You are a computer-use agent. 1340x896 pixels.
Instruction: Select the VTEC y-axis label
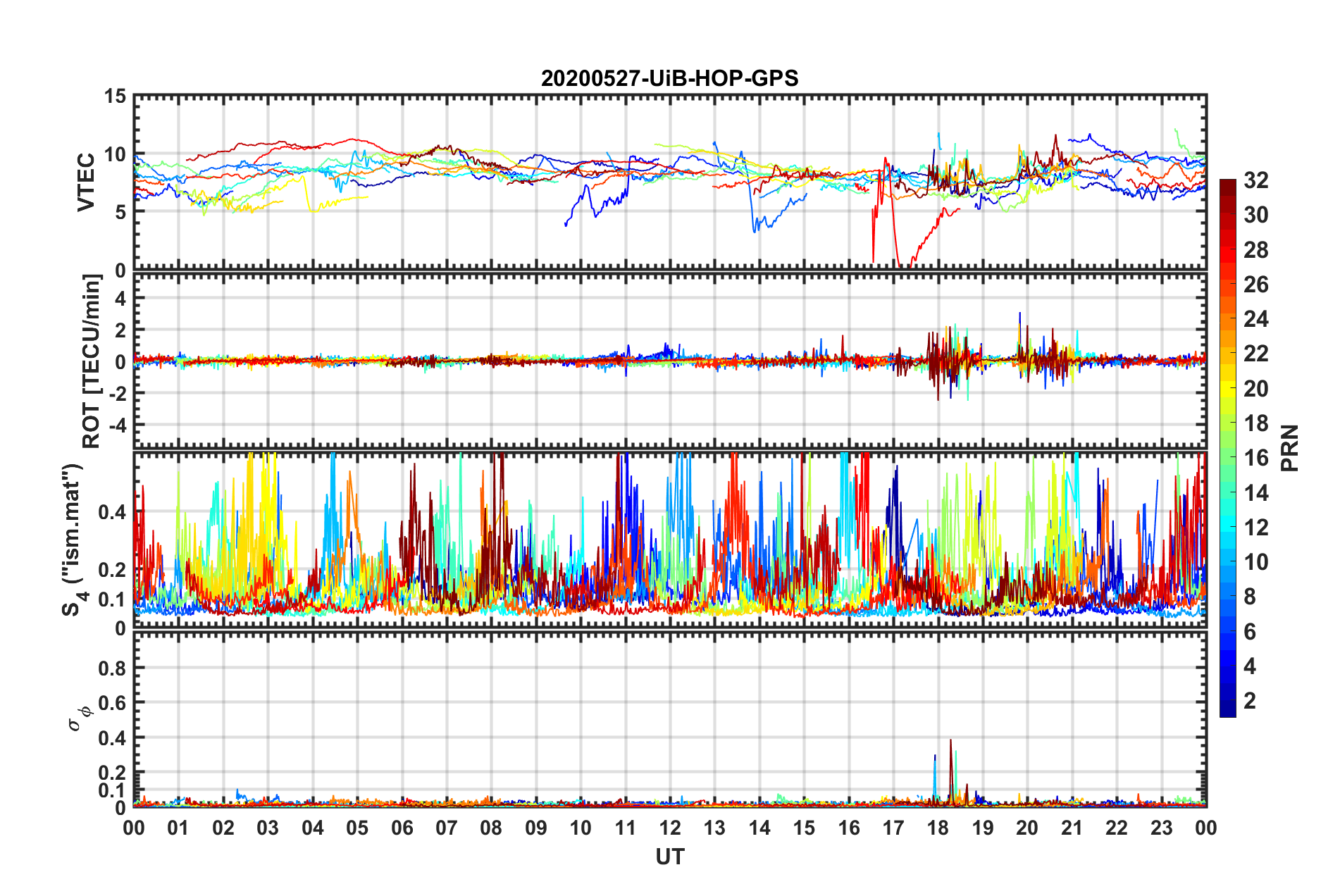pyautogui.click(x=86, y=182)
